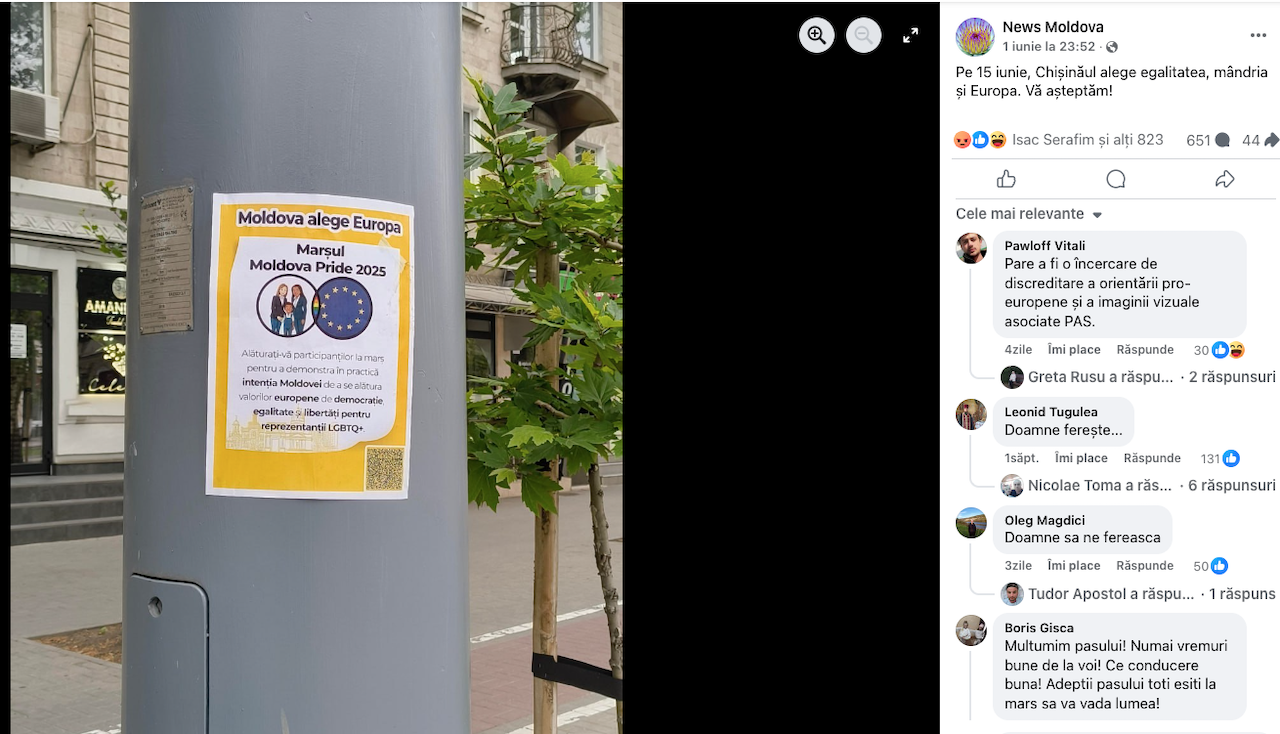1280x734 pixels.
Task: Toggle Îmi place on Oleg Magdici's comment
Action: click(1074, 566)
